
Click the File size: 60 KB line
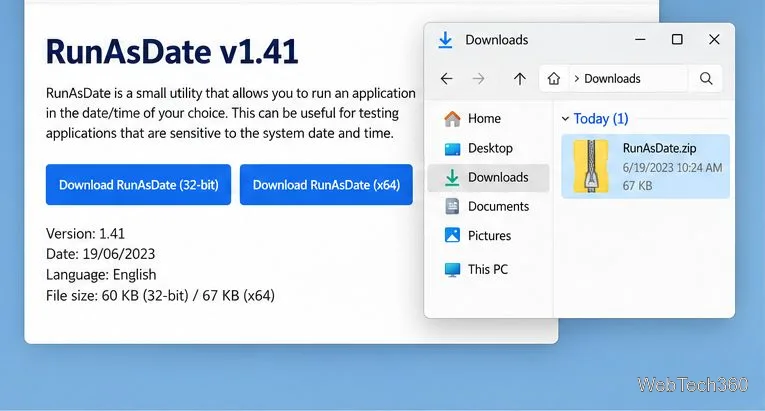point(160,296)
